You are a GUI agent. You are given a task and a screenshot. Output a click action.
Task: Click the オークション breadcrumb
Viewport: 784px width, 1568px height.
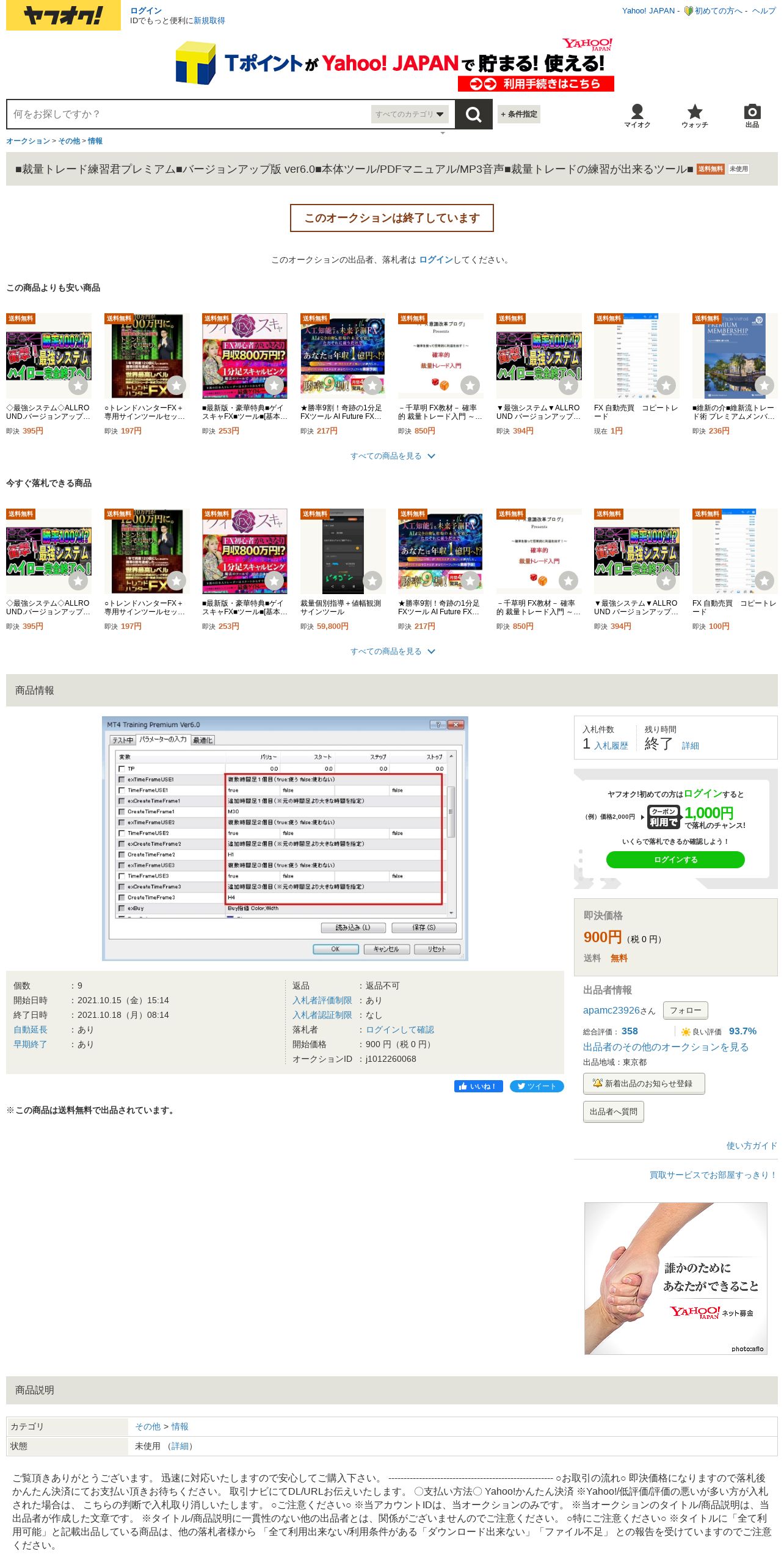pyautogui.click(x=28, y=141)
